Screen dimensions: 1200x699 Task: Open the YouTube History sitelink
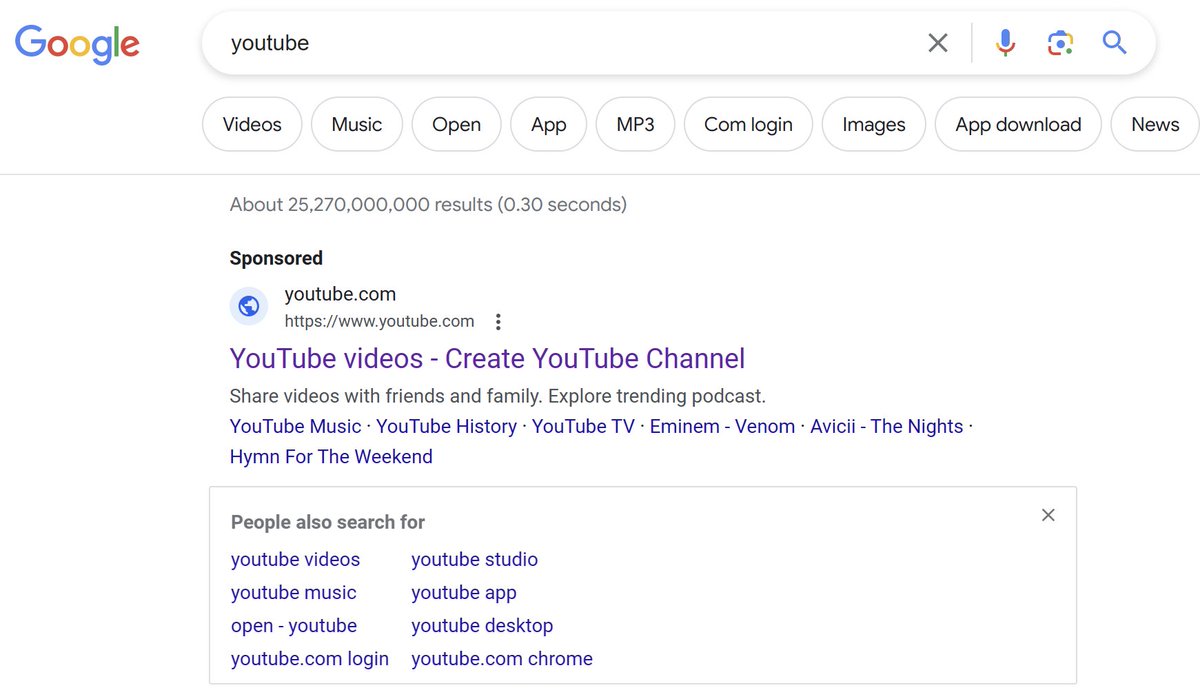click(446, 426)
